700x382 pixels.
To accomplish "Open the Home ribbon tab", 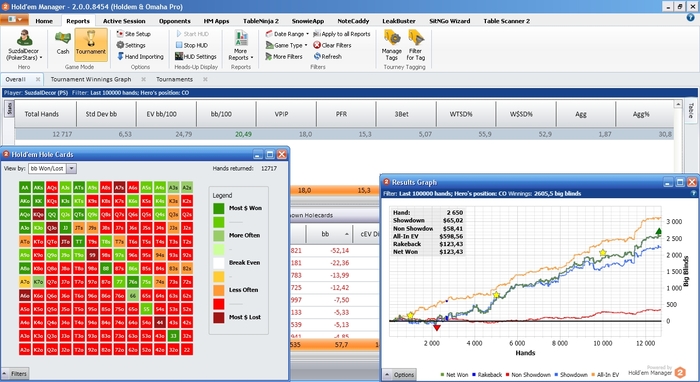I will (44, 21).
